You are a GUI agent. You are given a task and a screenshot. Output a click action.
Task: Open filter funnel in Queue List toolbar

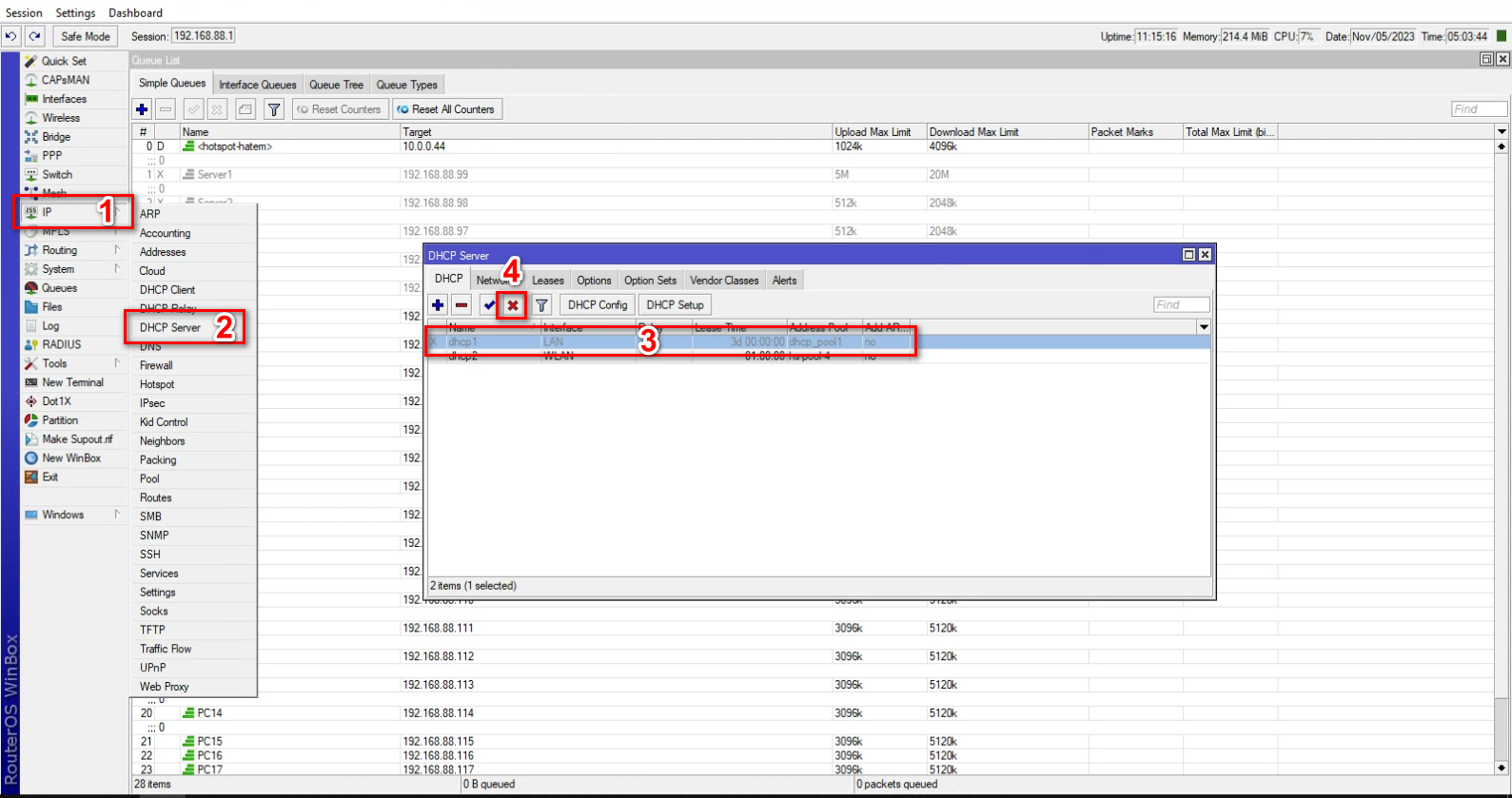point(274,109)
